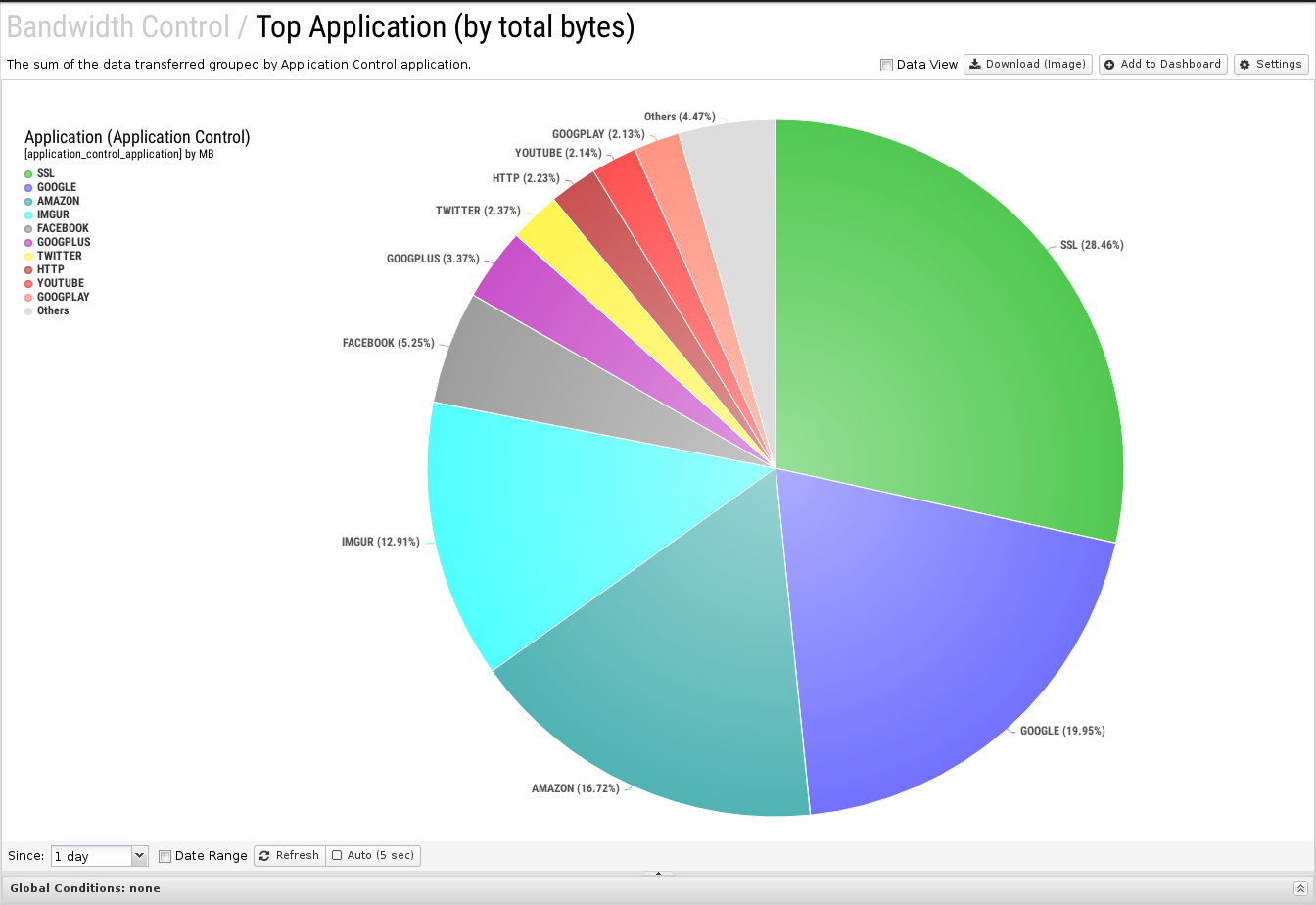Toggle YOUTUBE legend entry

click(x=54, y=283)
